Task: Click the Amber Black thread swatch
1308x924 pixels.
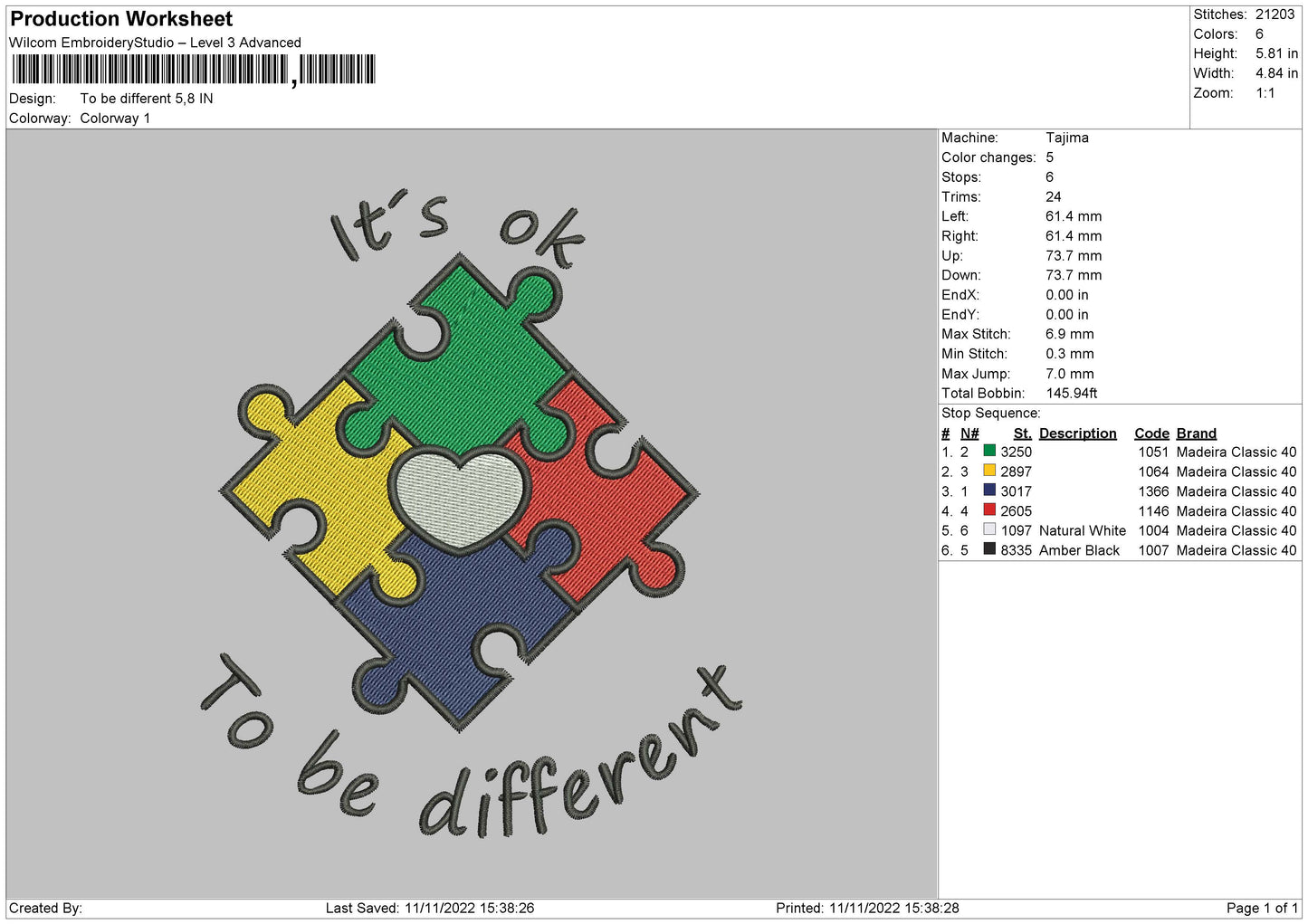Action: click(989, 549)
